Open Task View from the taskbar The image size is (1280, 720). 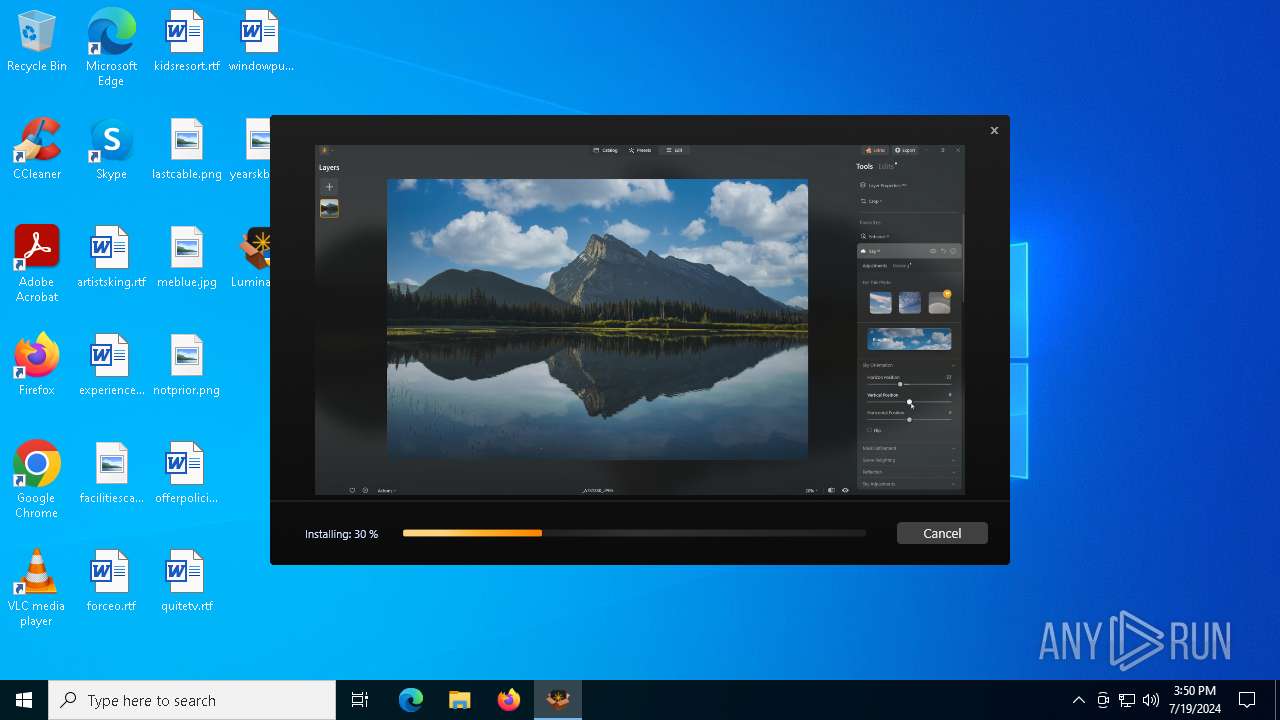[360, 700]
